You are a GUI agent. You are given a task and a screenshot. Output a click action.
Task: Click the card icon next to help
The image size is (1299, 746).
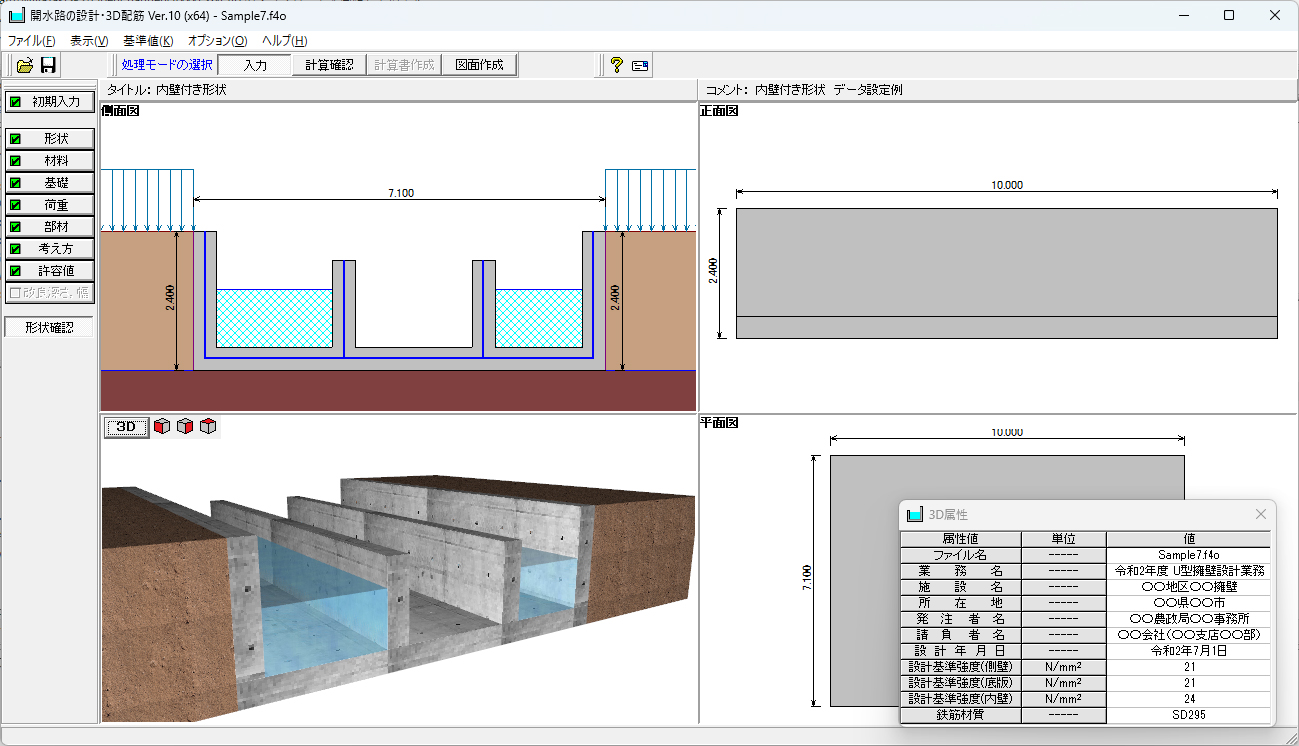coord(640,66)
